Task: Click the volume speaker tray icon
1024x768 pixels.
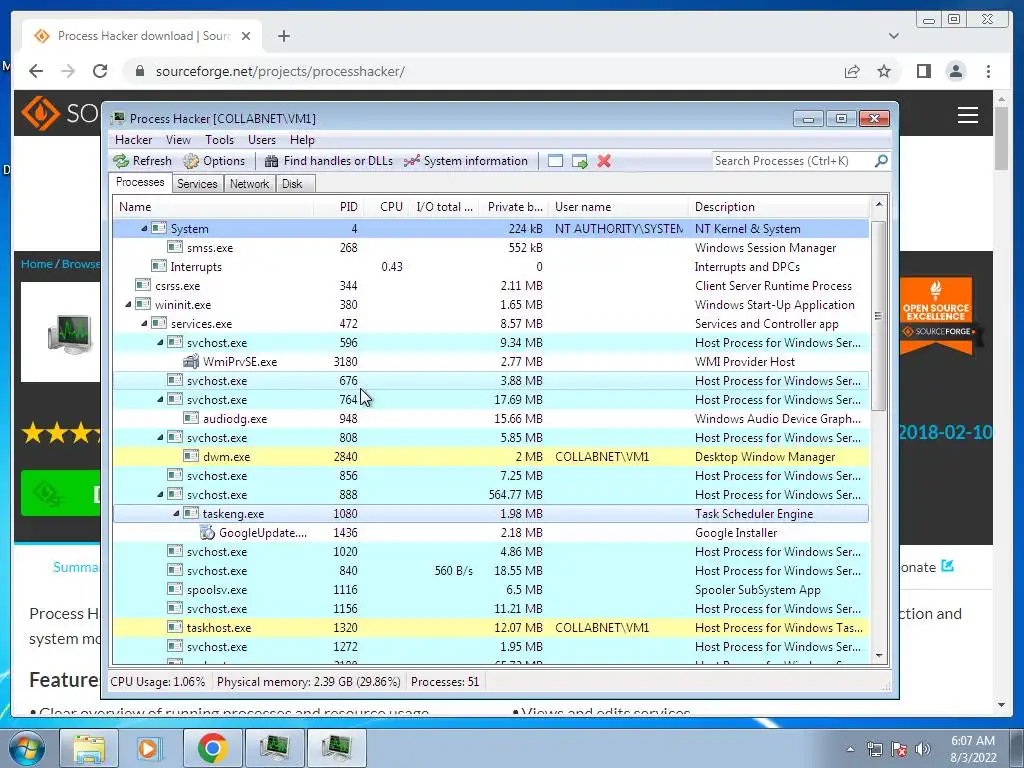Action: [x=923, y=749]
